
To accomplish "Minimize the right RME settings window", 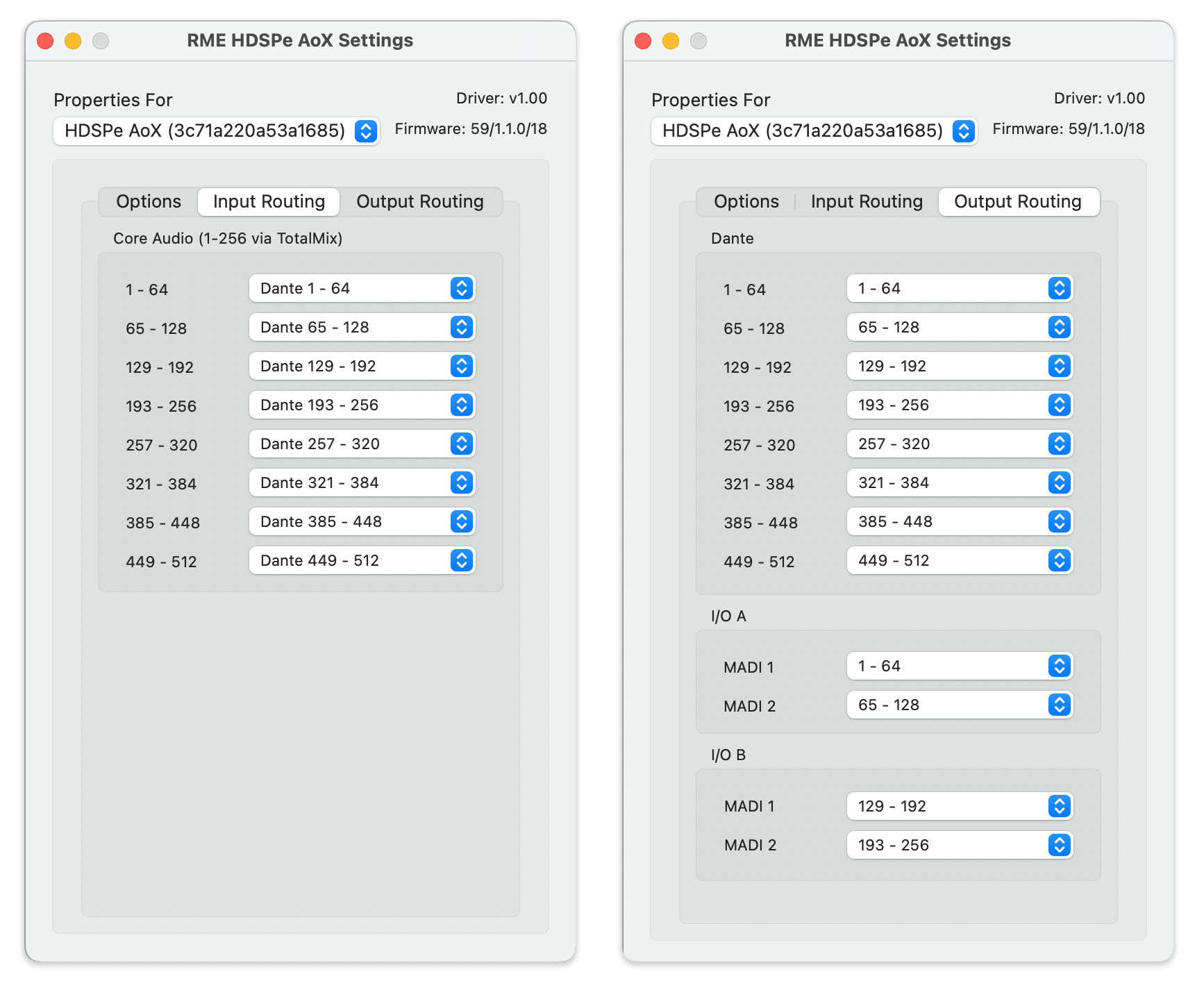I will coord(671,41).
